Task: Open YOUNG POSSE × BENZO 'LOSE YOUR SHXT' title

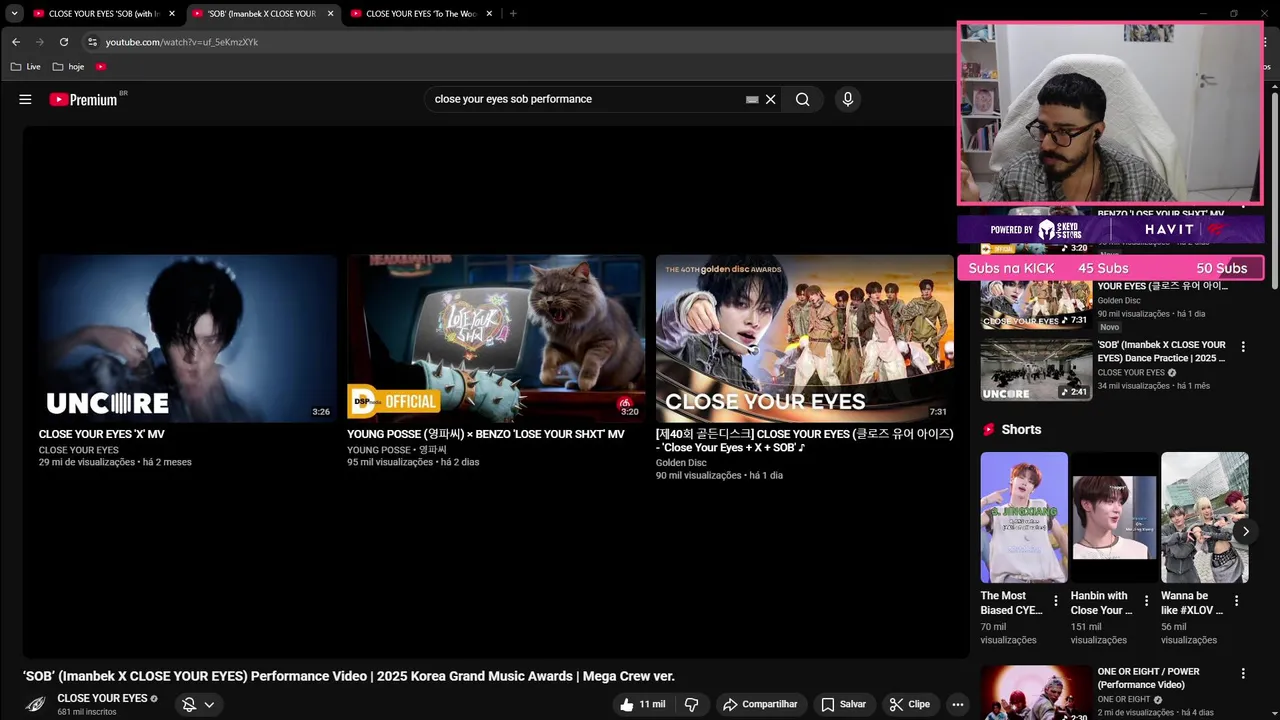Action: click(x=485, y=435)
